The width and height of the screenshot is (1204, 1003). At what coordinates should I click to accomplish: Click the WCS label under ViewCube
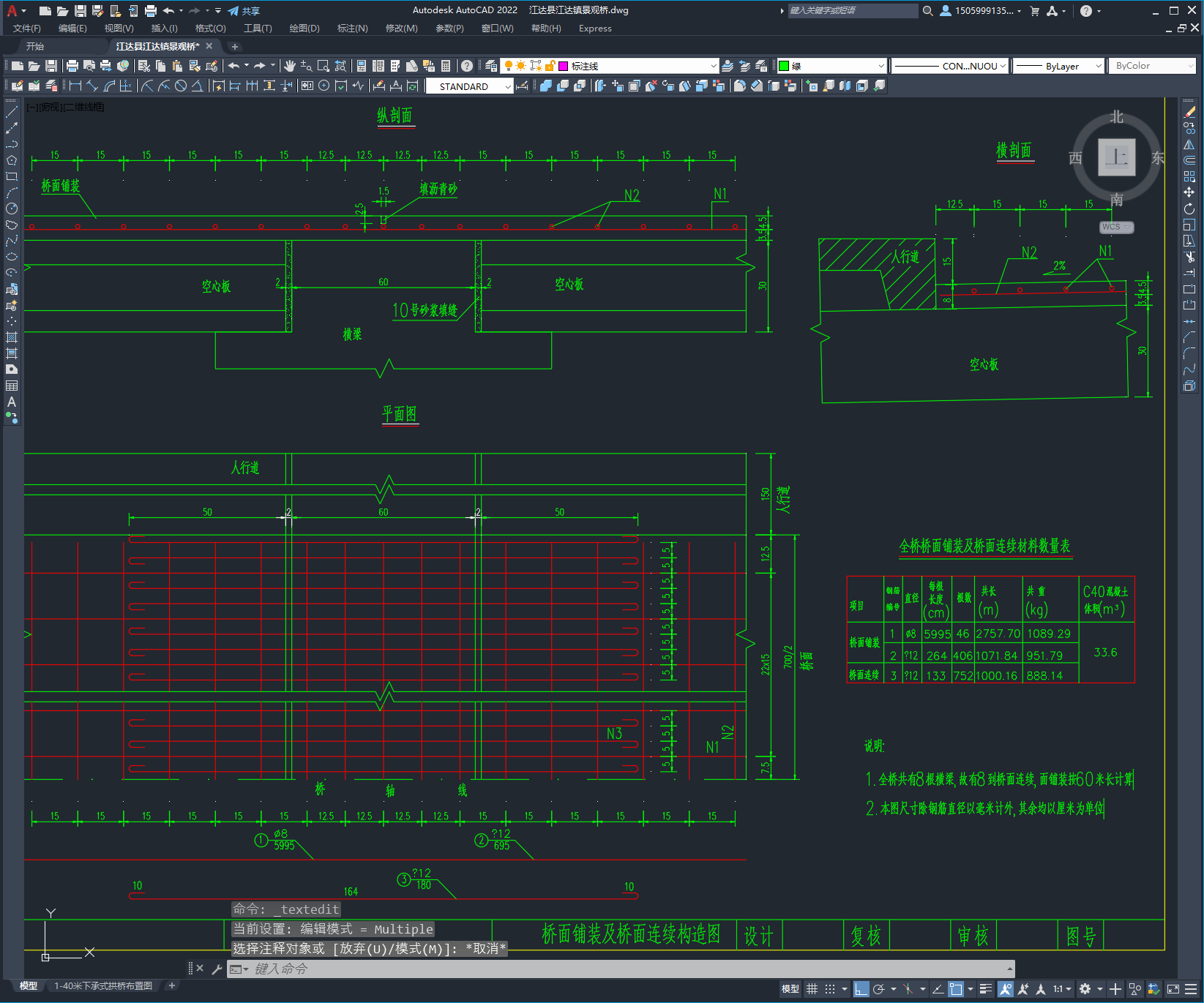pyautogui.click(x=1115, y=227)
